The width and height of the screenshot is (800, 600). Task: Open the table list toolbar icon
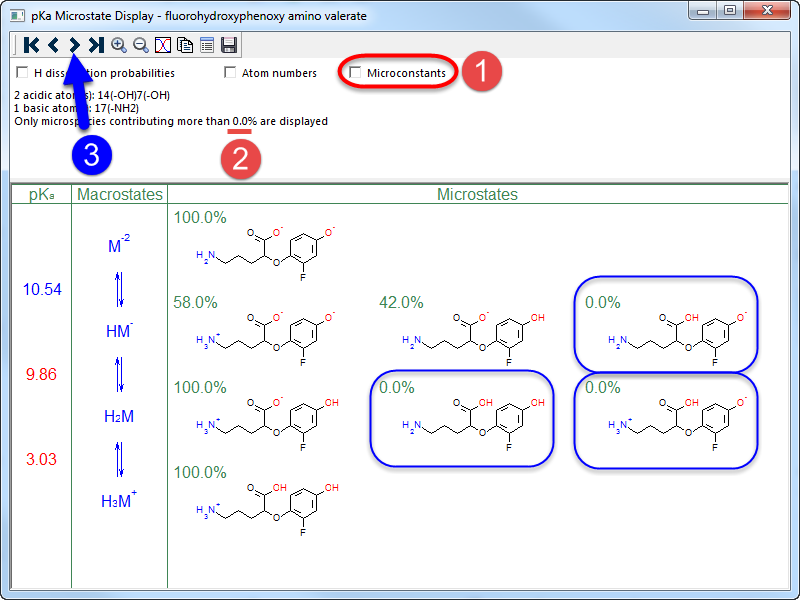tap(207, 45)
